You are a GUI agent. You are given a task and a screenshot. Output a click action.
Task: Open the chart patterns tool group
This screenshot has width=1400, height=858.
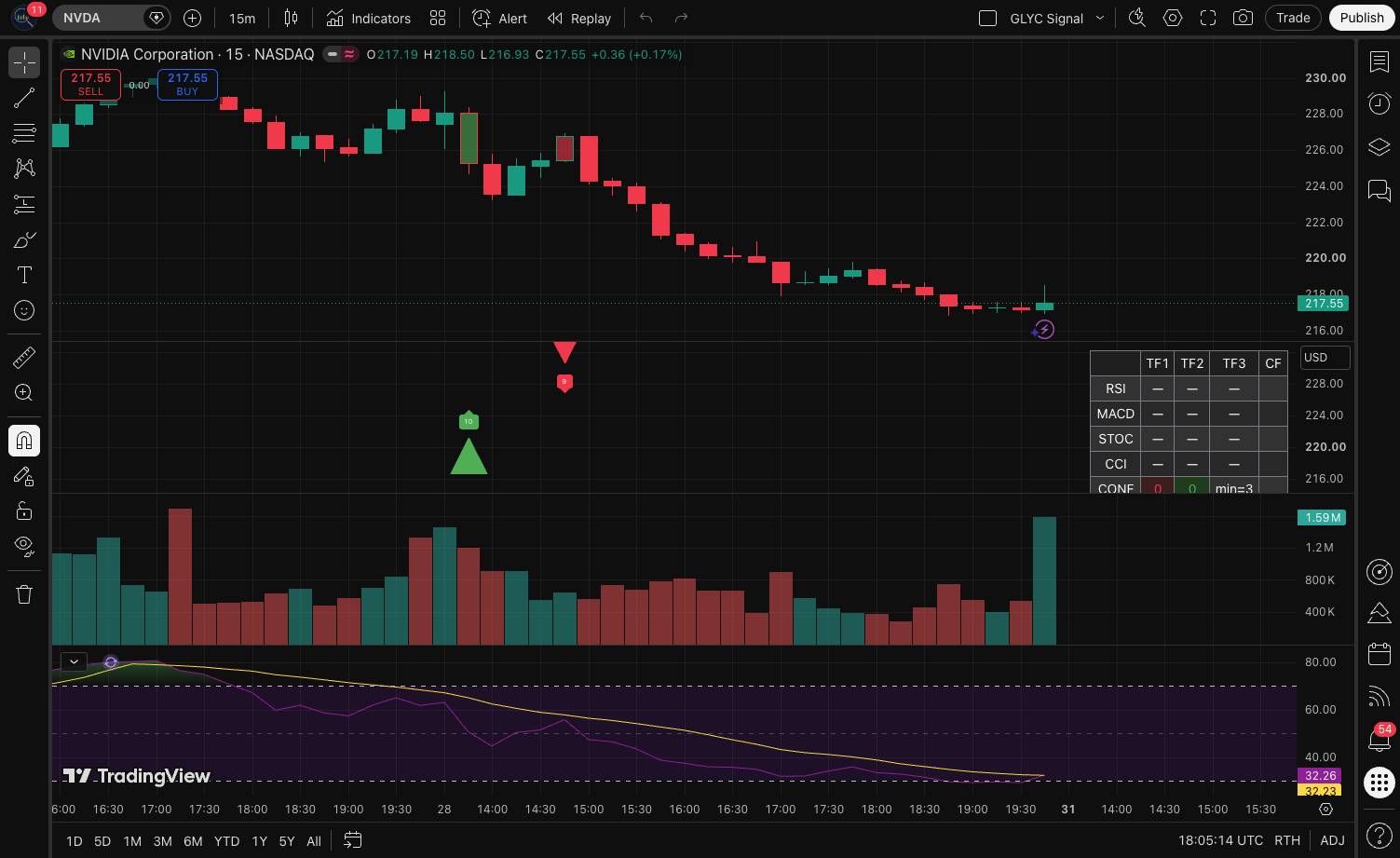pos(24,169)
